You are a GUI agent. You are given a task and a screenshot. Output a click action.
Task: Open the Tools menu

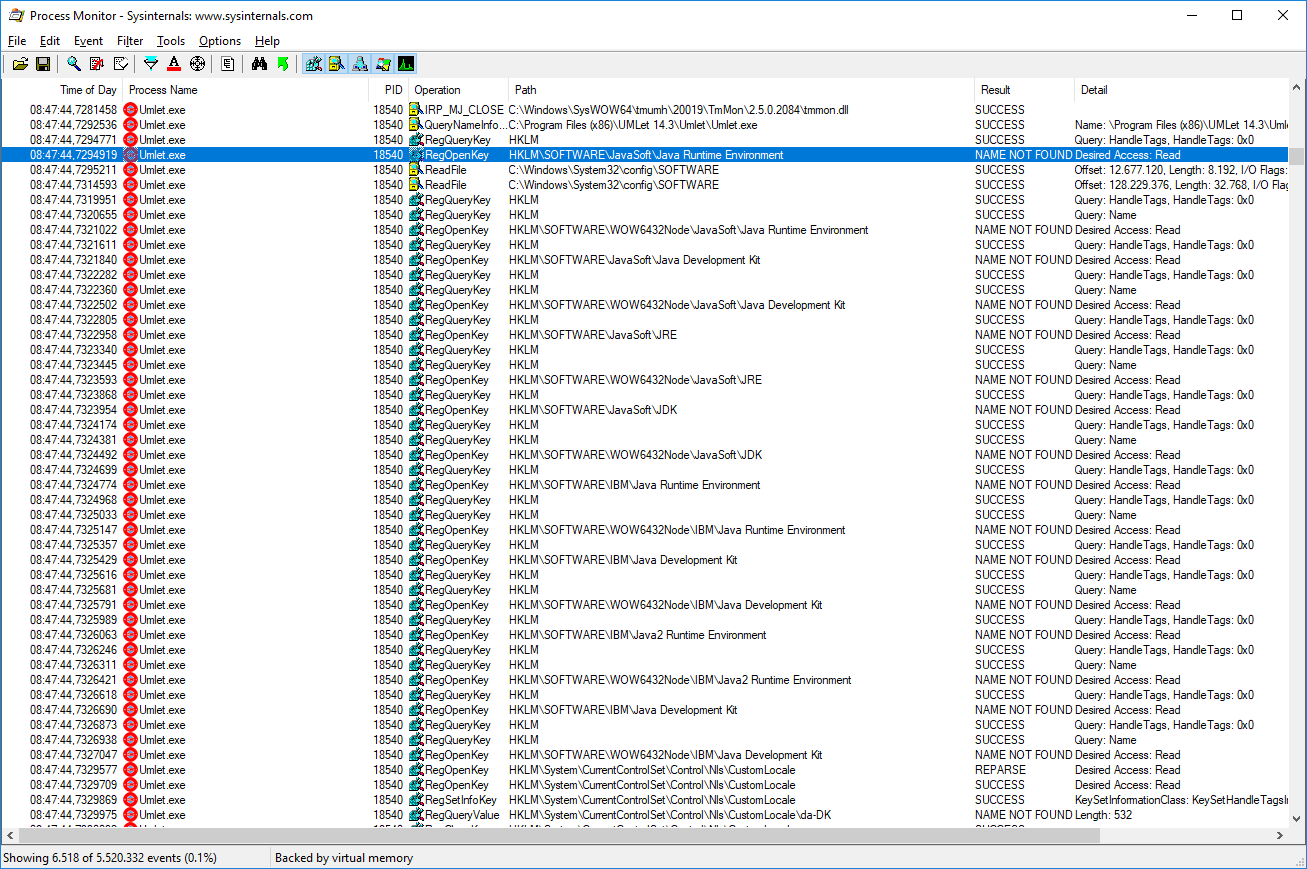(x=171, y=41)
